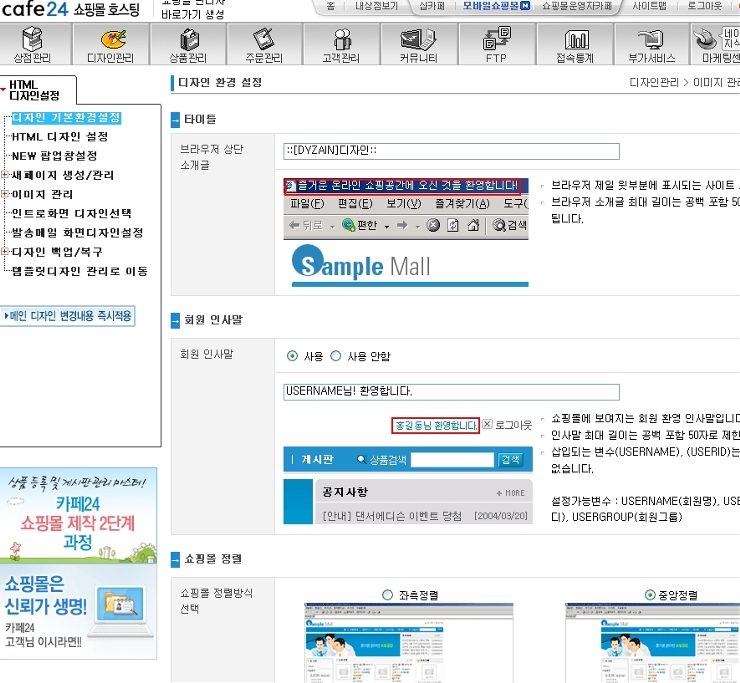Open 모바일쇼핑몰 in top navigation
Screen dimensions: 740x683
pos(496,6)
